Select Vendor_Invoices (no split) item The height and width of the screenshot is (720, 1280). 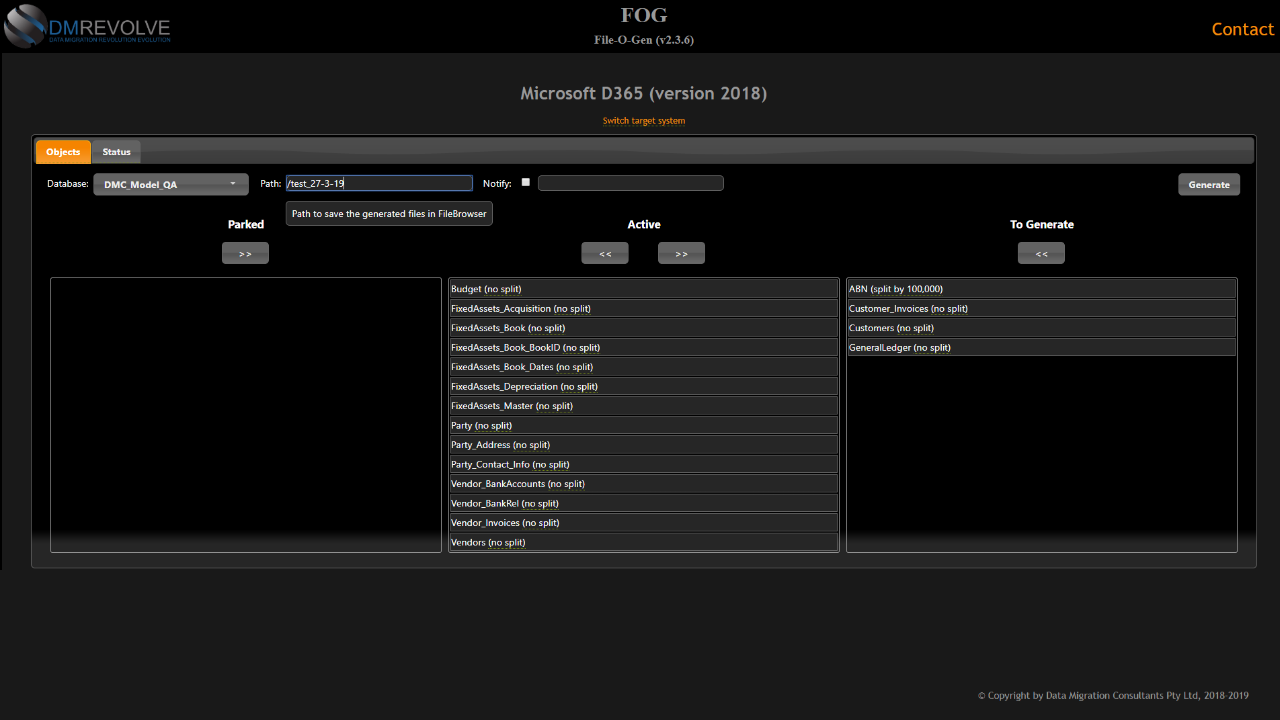click(643, 523)
